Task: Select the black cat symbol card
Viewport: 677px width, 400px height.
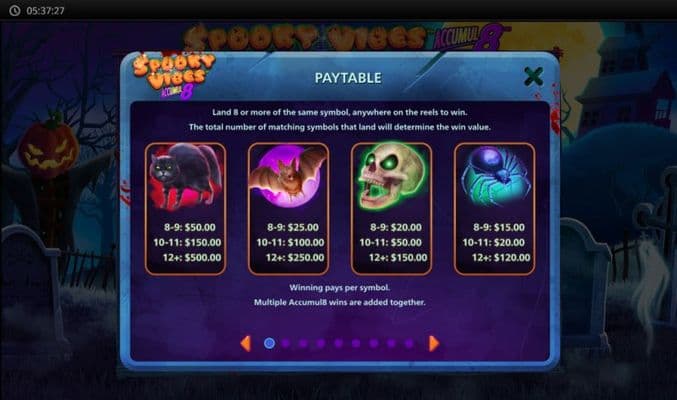Action: point(185,209)
